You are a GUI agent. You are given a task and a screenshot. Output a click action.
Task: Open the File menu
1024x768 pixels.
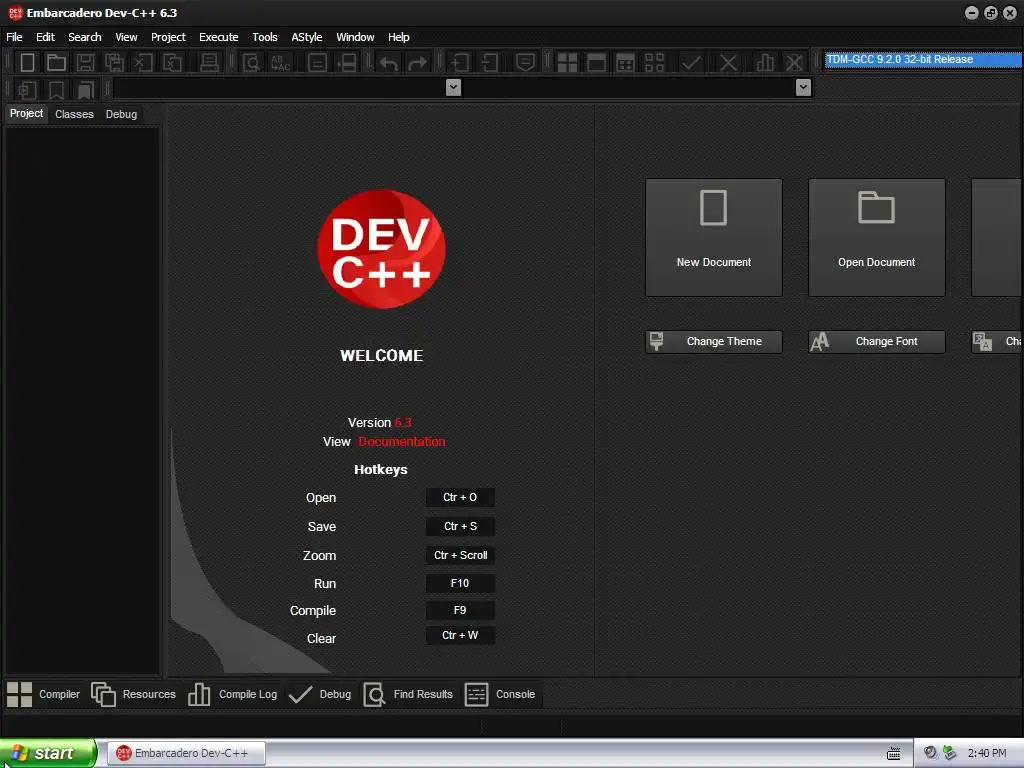(x=14, y=37)
